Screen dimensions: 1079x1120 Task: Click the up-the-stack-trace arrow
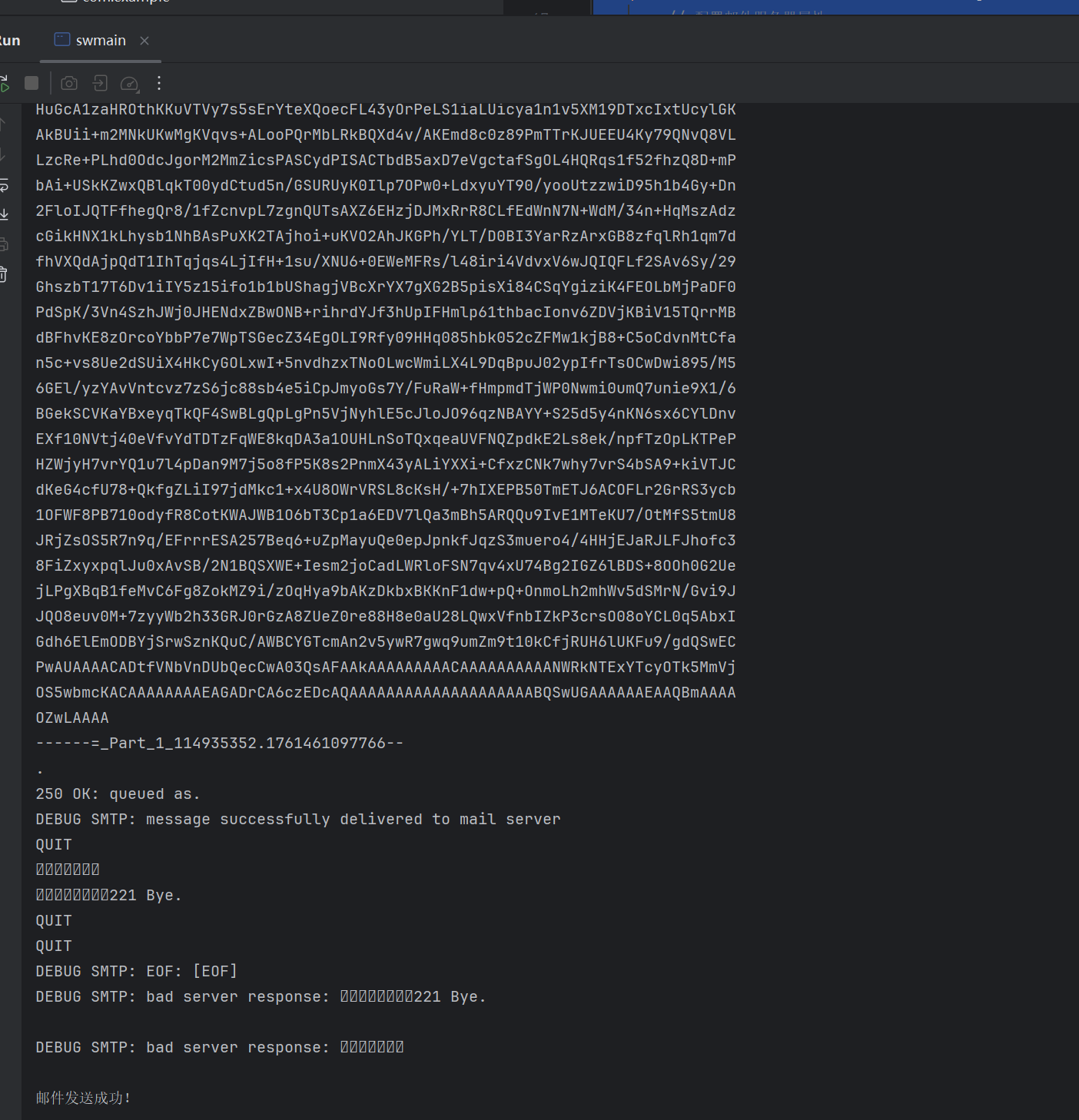(x=3, y=124)
